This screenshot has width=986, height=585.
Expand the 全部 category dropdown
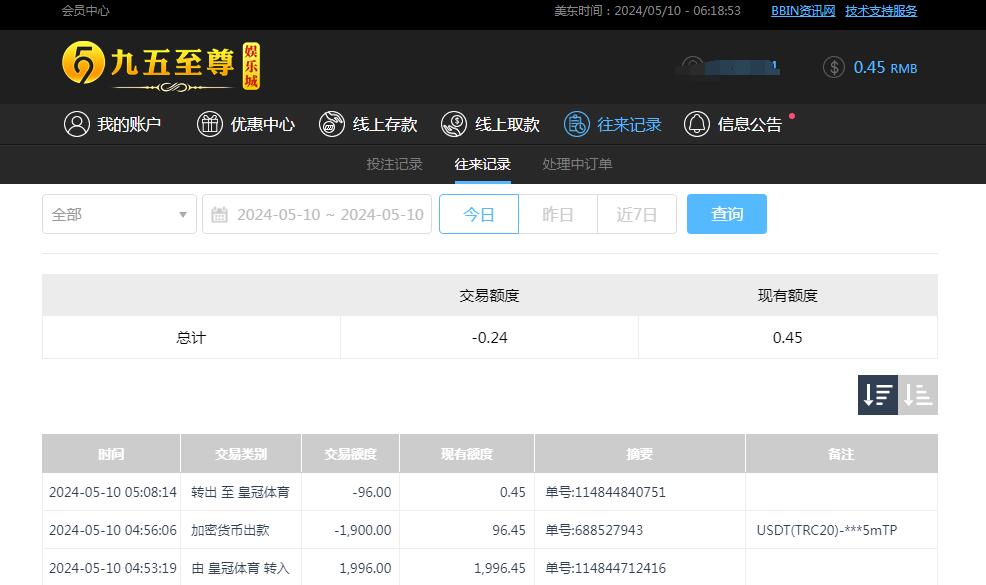coord(119,214)
